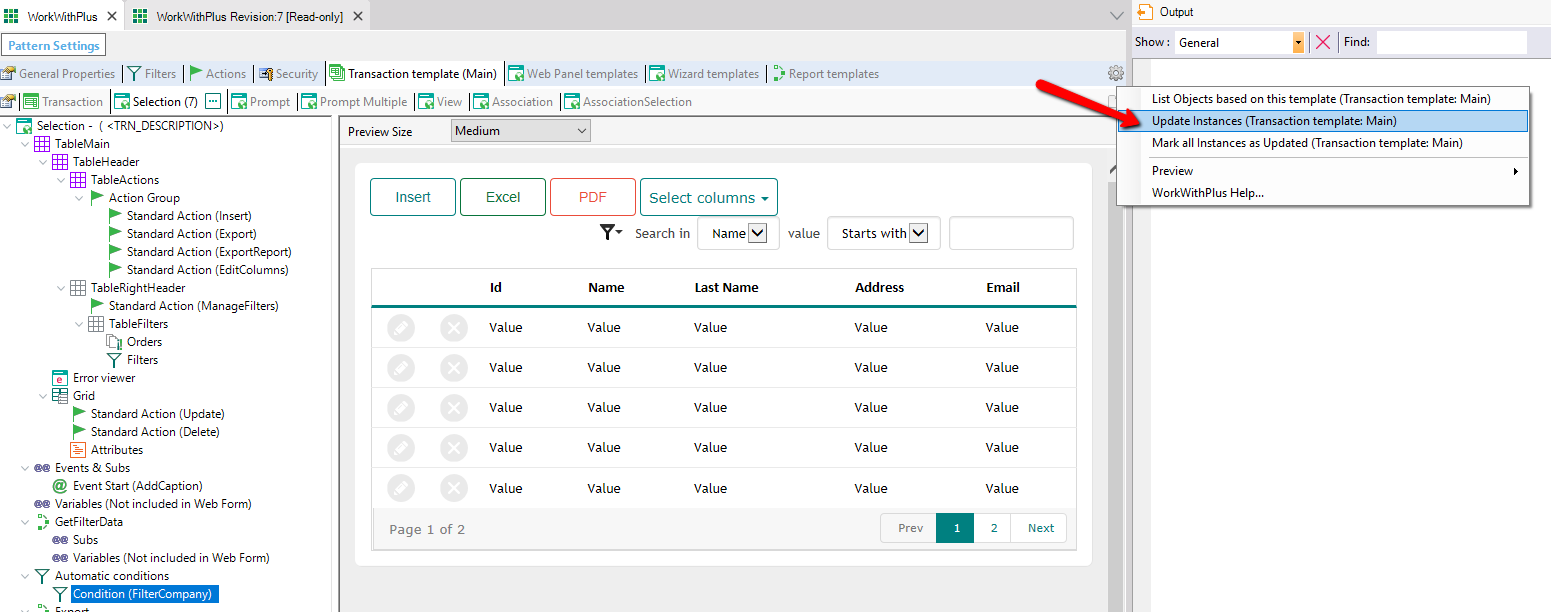The image size is (1551, 612).
Task: Open the Show General dropdown in Output
Action: point(1240,42)
